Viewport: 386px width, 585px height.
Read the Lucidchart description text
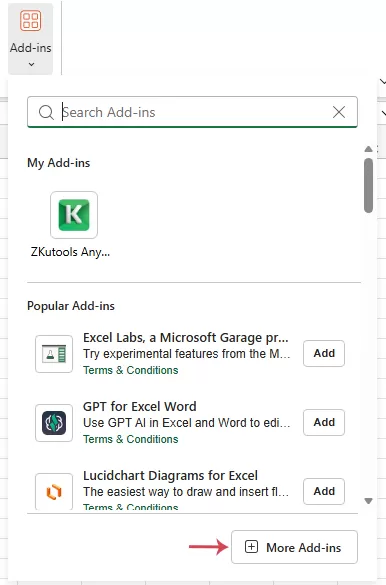pos(186,492)
